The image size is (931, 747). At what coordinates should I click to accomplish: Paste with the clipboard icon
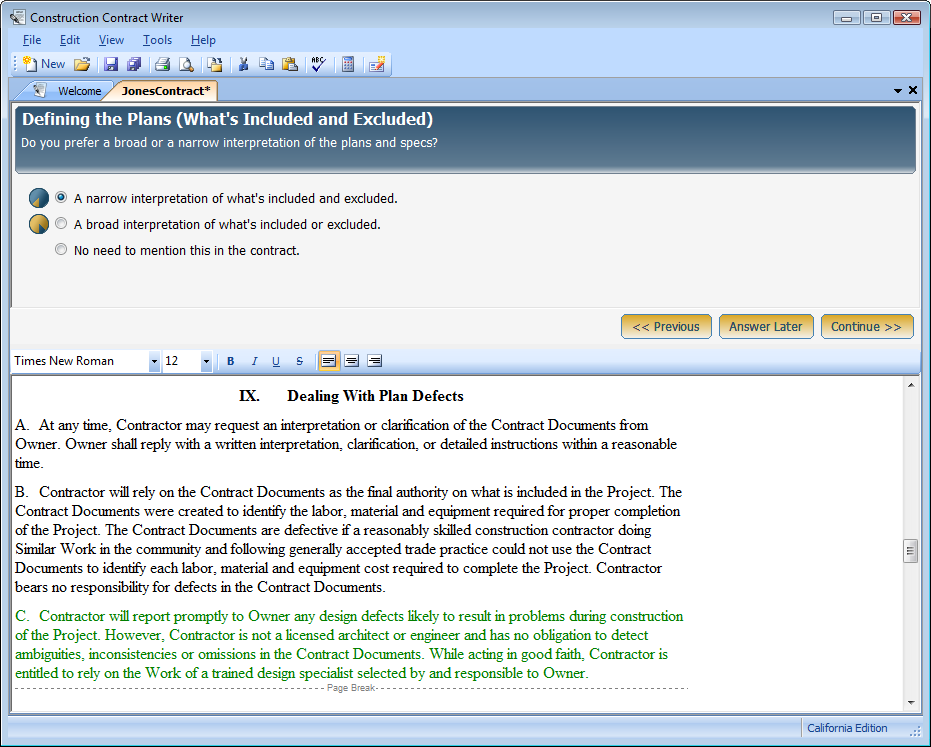coord(290,64)
